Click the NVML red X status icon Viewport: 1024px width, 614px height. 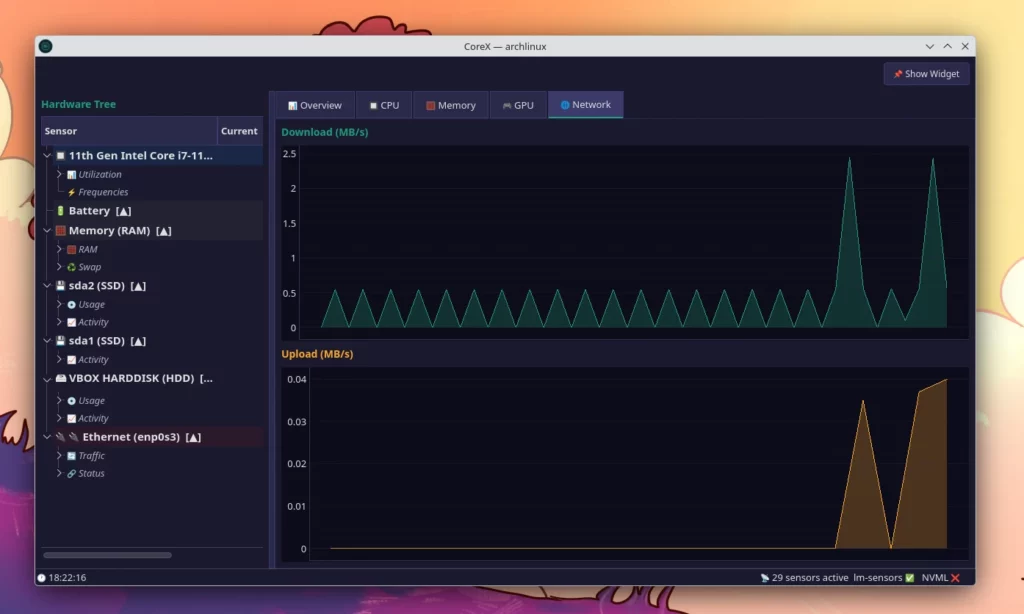coord(955,578)
